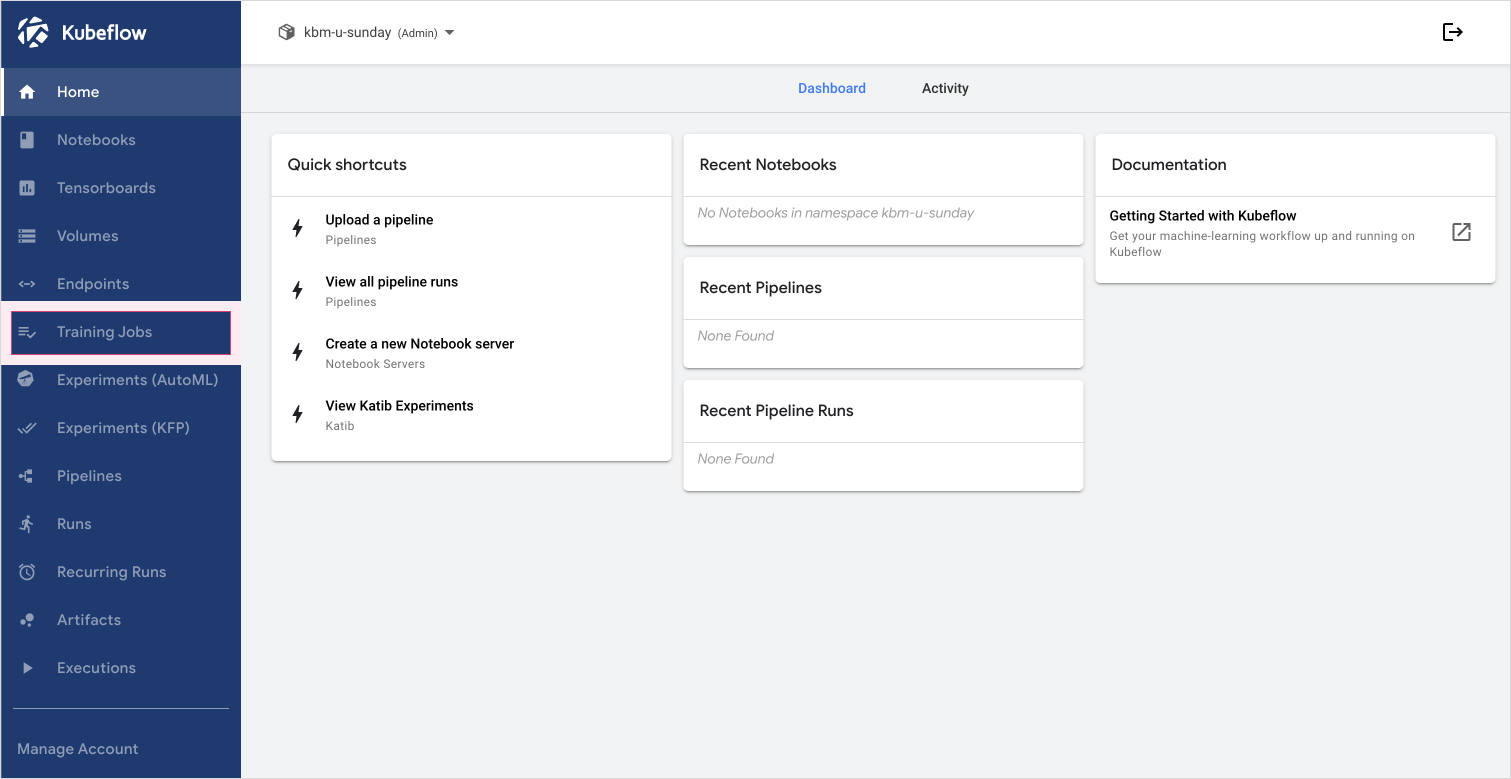Click the Executions play triangle icon

(x=27, y=668)
